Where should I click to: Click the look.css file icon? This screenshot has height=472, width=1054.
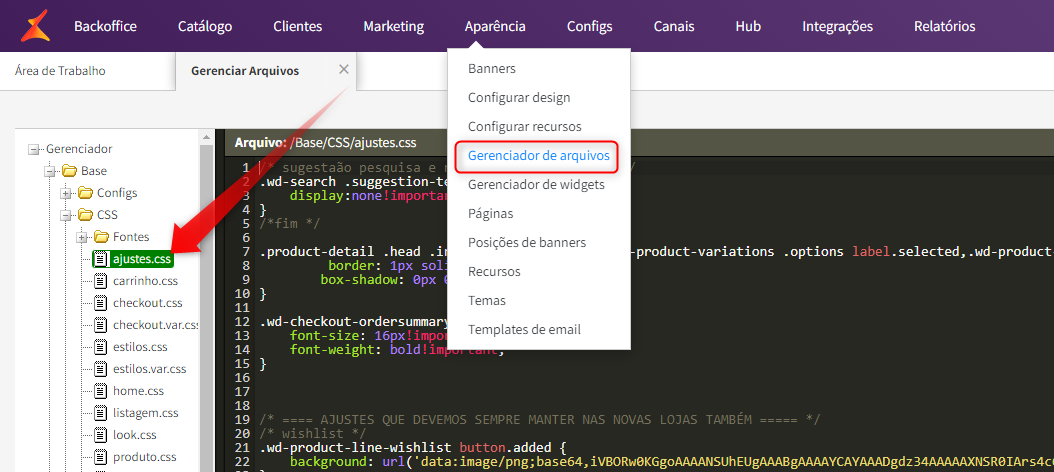tap(101, 435)
